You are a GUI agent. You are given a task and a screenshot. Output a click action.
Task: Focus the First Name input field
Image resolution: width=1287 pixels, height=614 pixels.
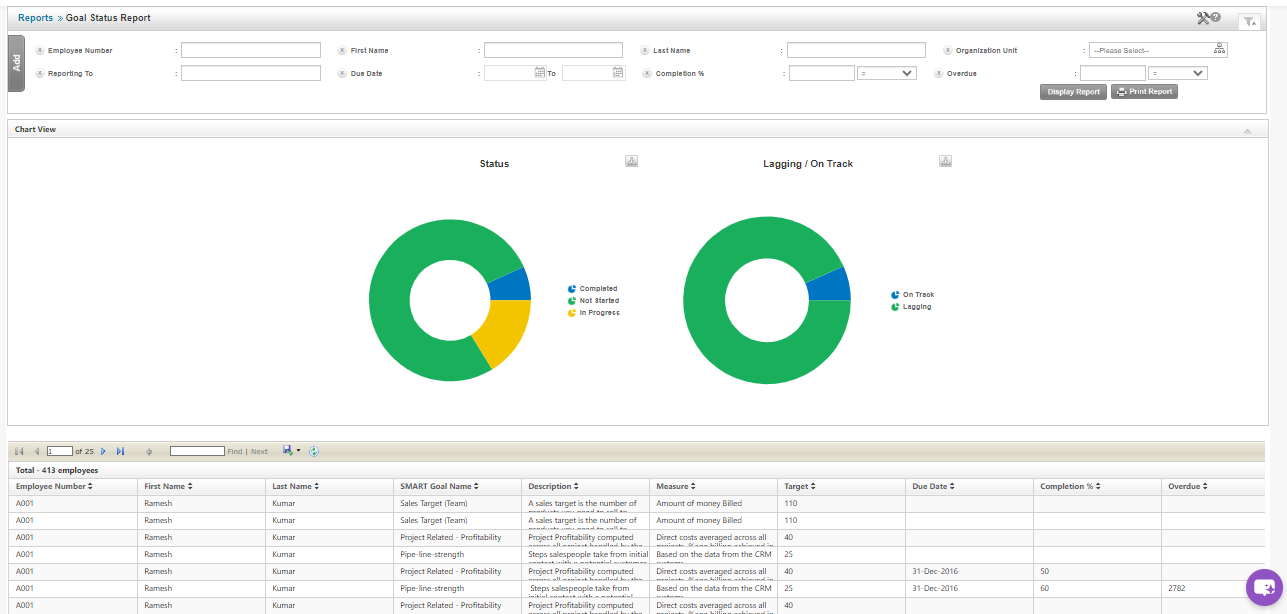coord(554,50)
